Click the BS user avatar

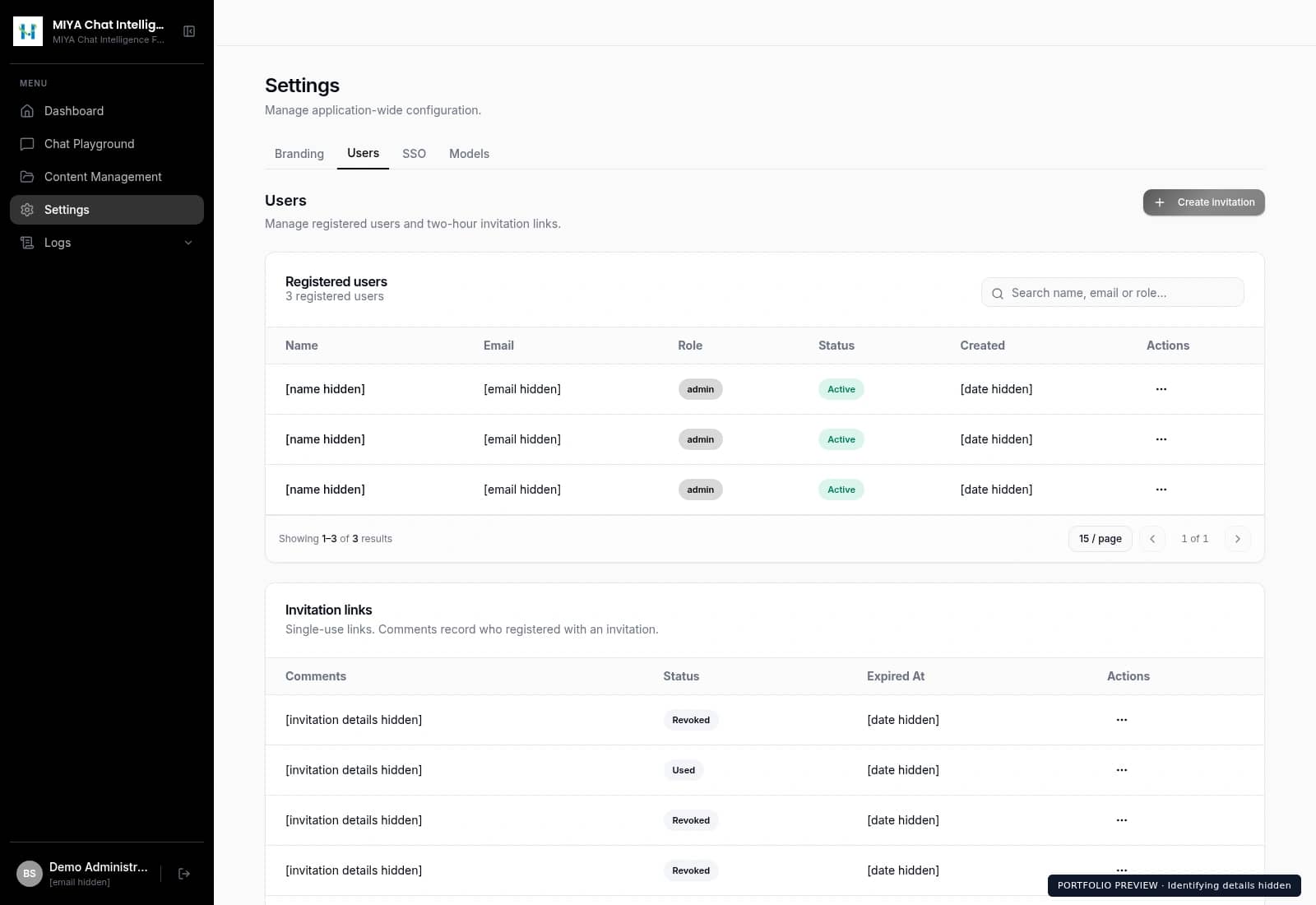coord(30,874)
